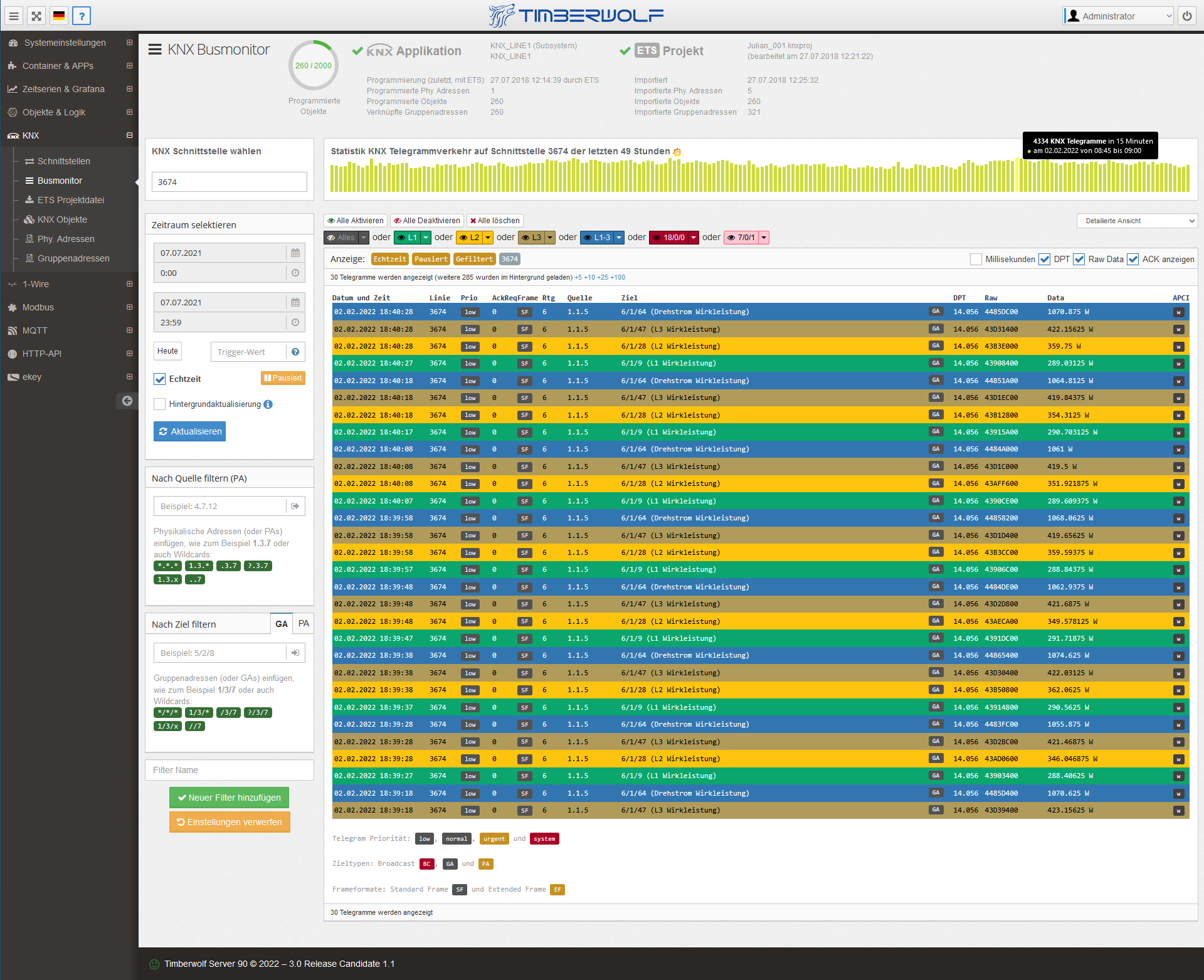Open KNX Objekte menu item
This screenshot has width=1204, height=980.
tap(61, 219)
